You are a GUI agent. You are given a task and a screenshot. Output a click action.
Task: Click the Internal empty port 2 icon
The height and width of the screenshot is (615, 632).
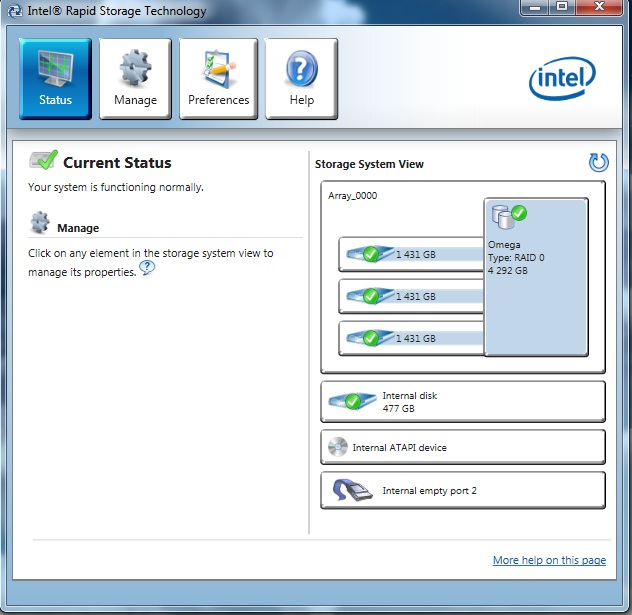pos(352,490)
